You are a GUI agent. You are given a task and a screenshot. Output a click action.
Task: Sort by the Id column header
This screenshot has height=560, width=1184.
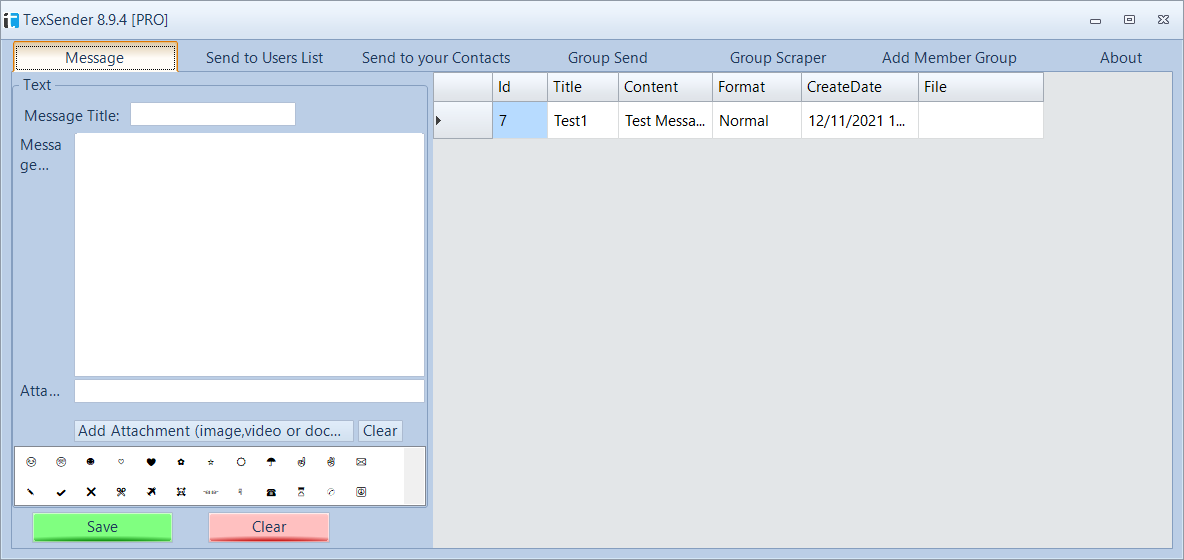coord(520,87)
